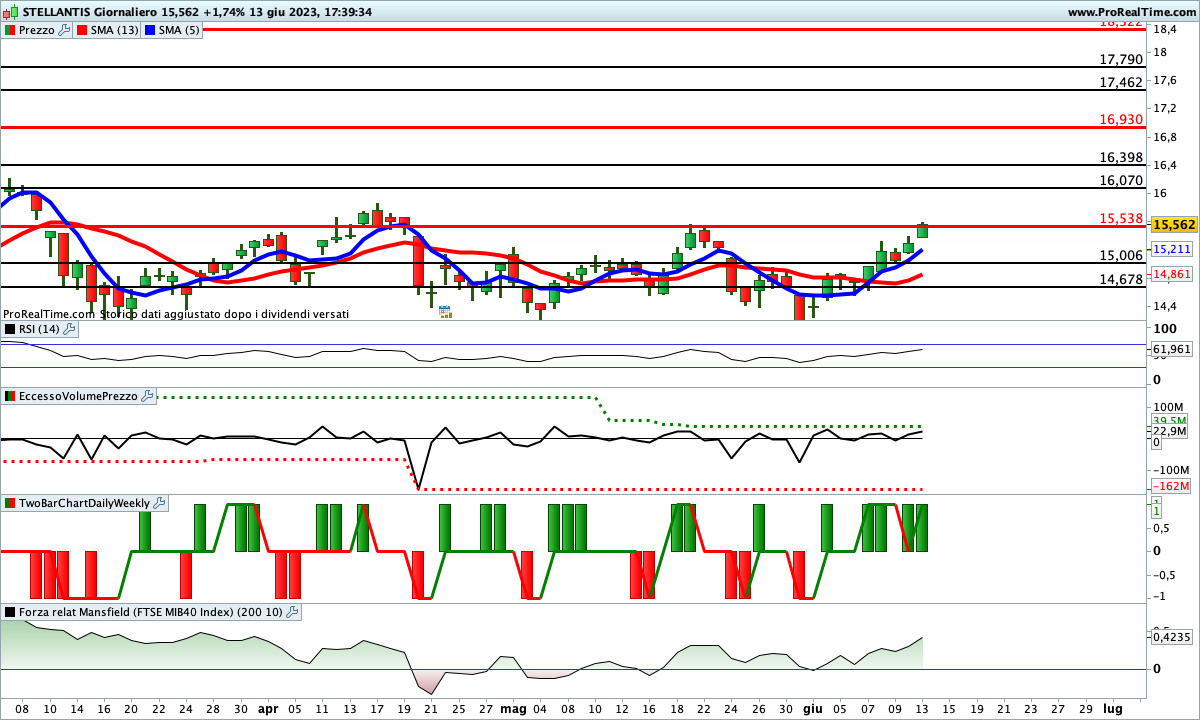Click the green-red Prezzo legend icon
Viewport: 1200px width, 720px height.
[x=10, y=30]
